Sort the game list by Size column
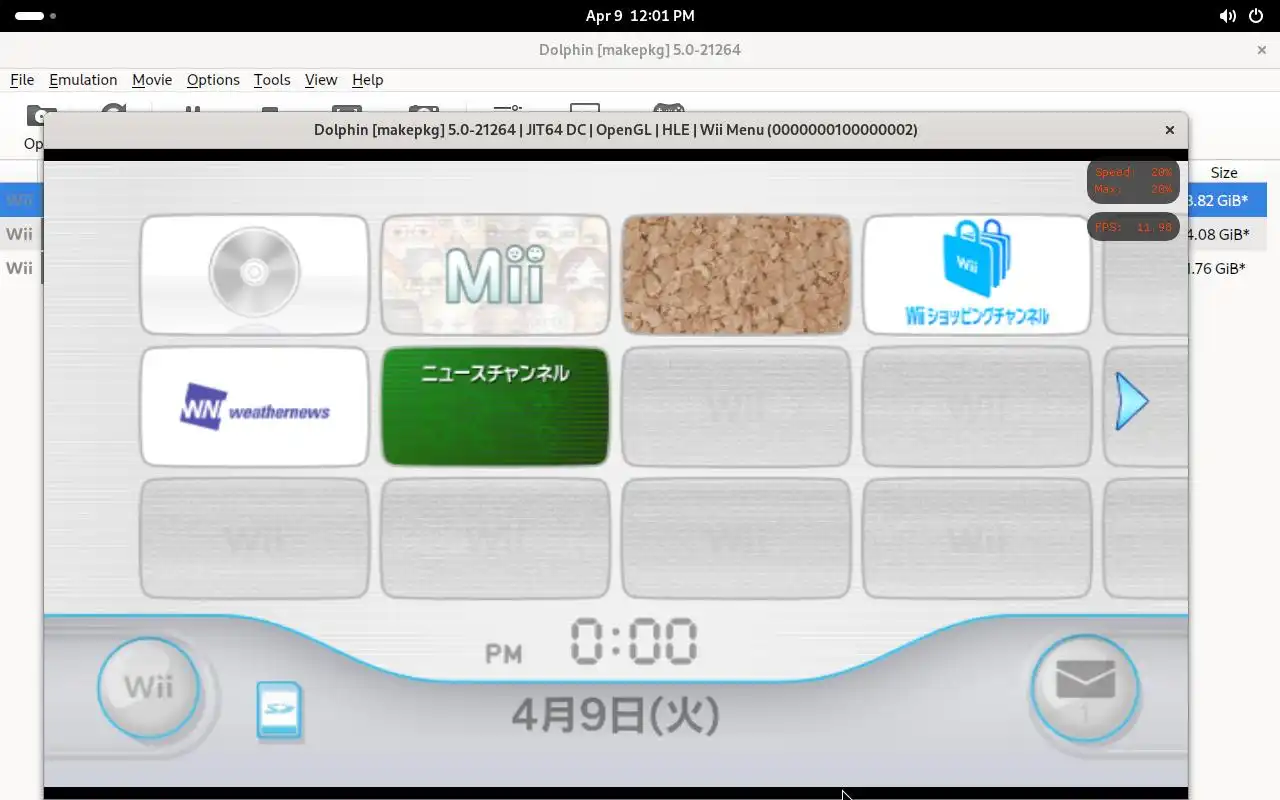 (1224, 172)
